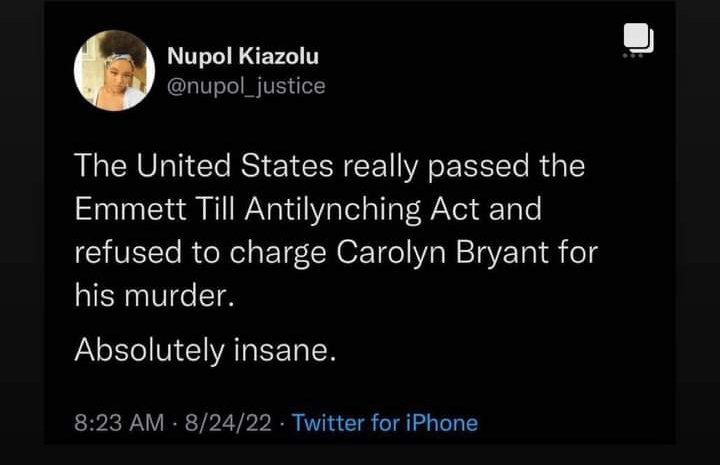Viewport: 720px width, 465px height.
Task: Click the name "Emmett Till" in tweet
Action: [x=153, y=210]
